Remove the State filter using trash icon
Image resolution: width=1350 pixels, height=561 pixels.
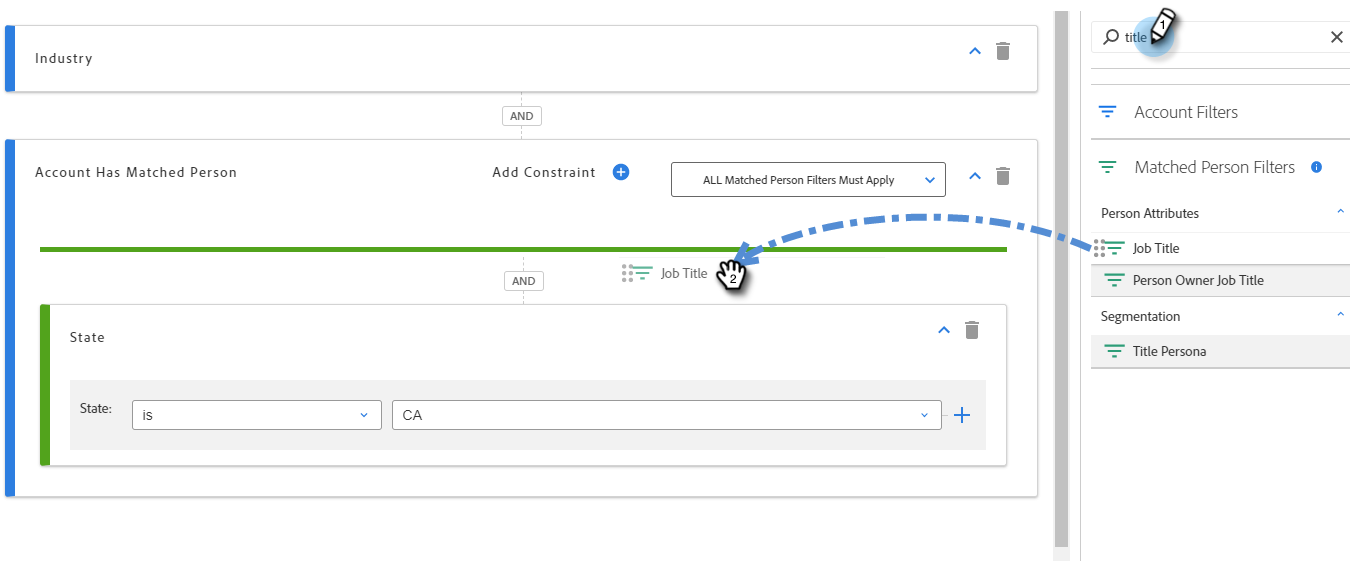971,330
